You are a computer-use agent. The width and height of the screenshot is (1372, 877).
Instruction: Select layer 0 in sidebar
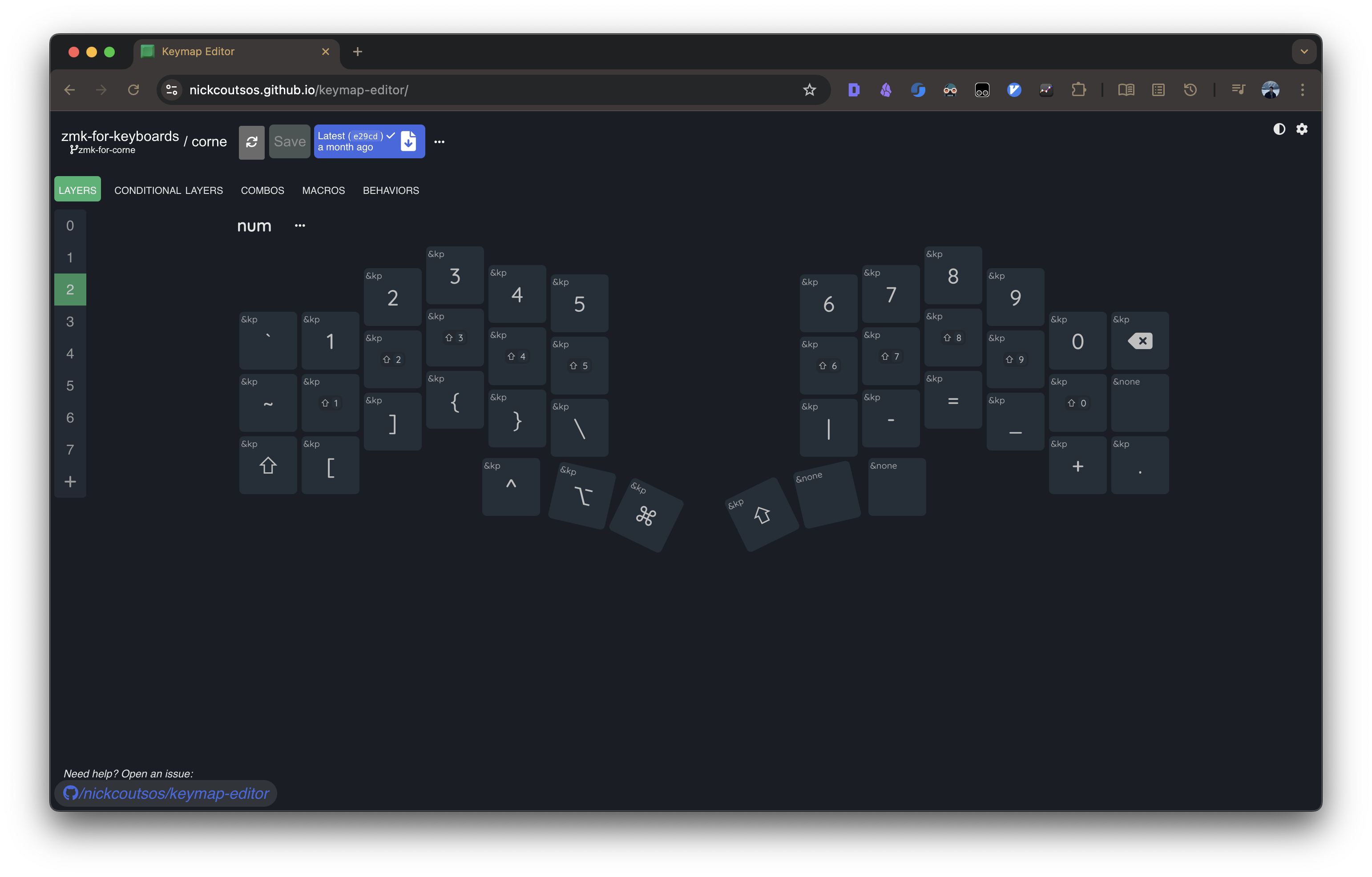tap(70, 225)
